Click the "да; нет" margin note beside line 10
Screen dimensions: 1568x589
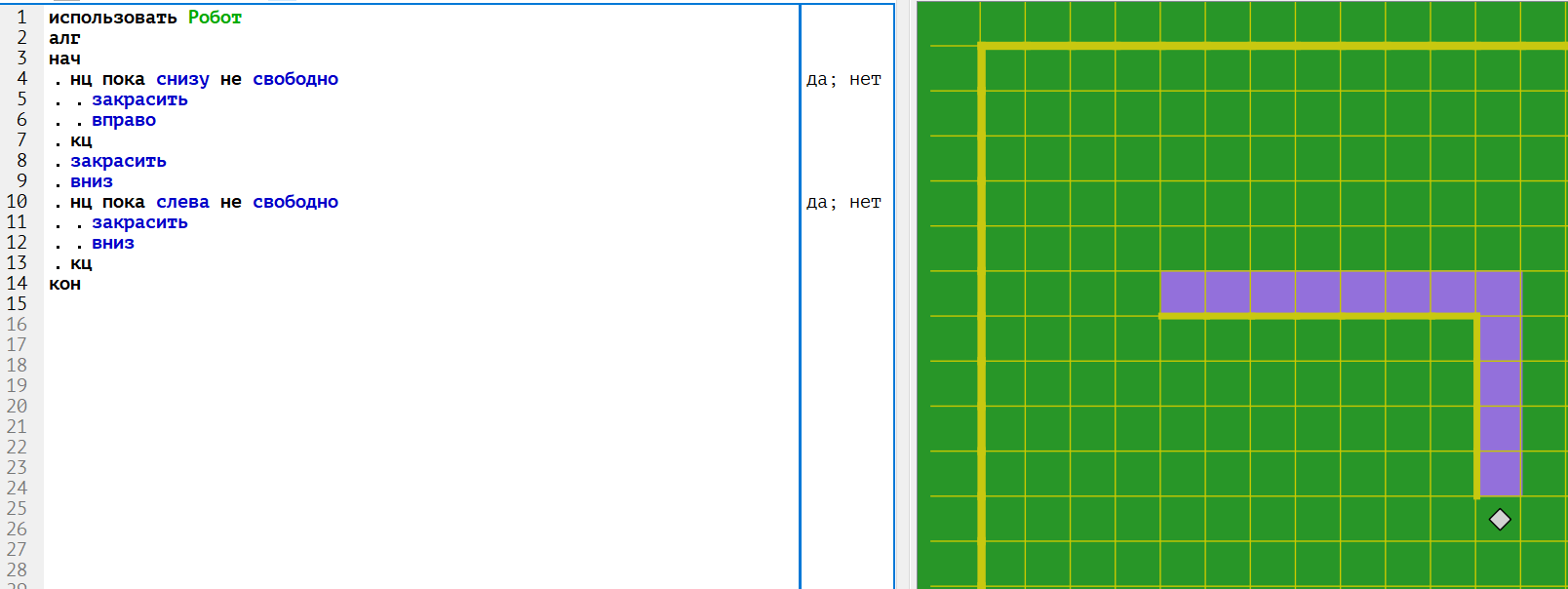click(x=843, y=202)
